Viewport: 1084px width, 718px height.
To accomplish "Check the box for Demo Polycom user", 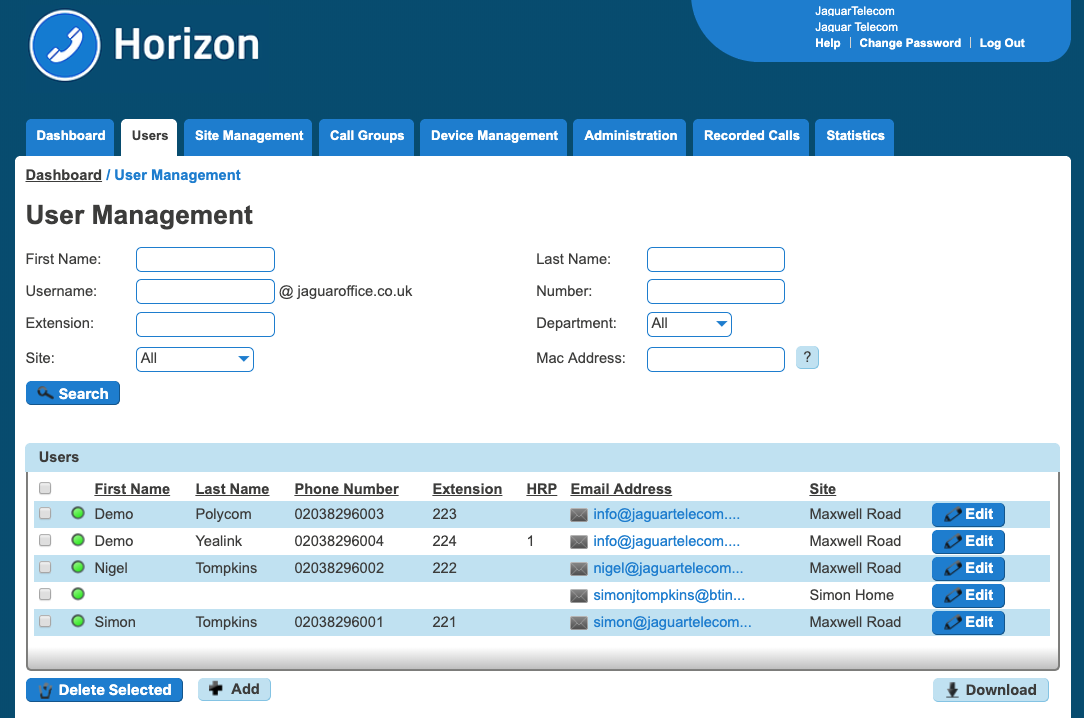I will click(x=45, y=514).
